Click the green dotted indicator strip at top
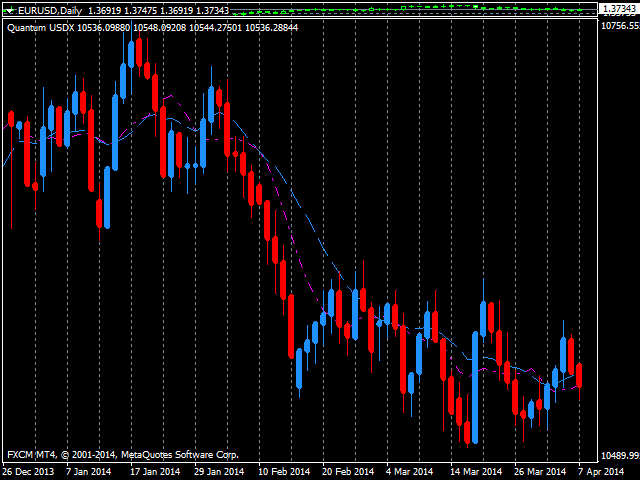Image resolution: width=640 pixels, height=480 pixels. (x=450, y=8)
